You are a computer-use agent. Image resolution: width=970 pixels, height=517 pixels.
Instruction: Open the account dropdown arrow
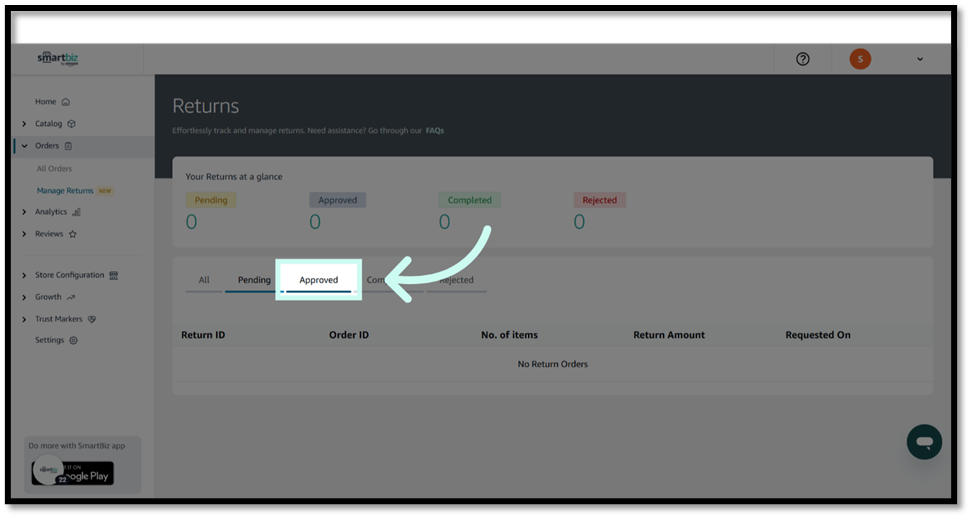coord(920,59)
